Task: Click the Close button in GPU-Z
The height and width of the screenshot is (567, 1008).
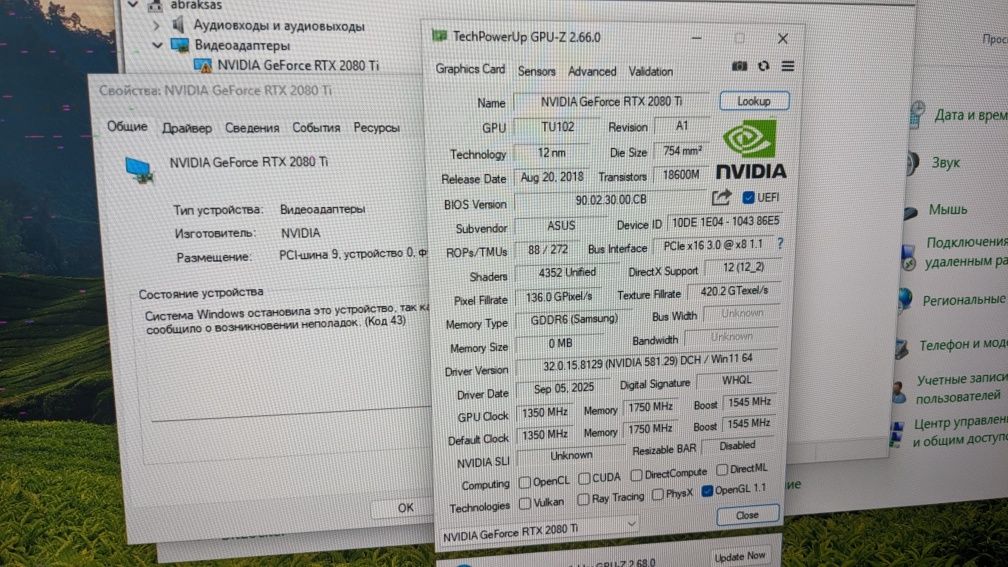Action: coord(747,515)
